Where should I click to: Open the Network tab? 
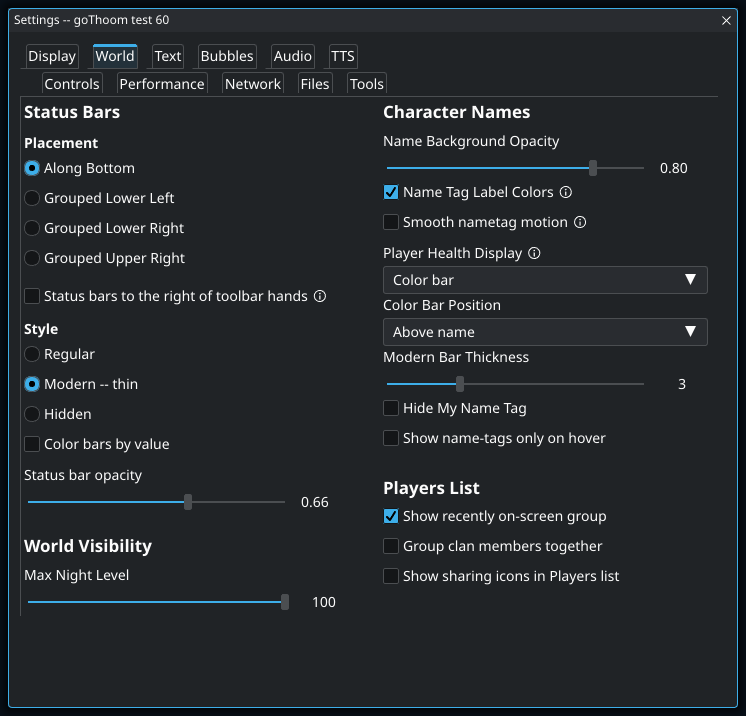(253, 84)
